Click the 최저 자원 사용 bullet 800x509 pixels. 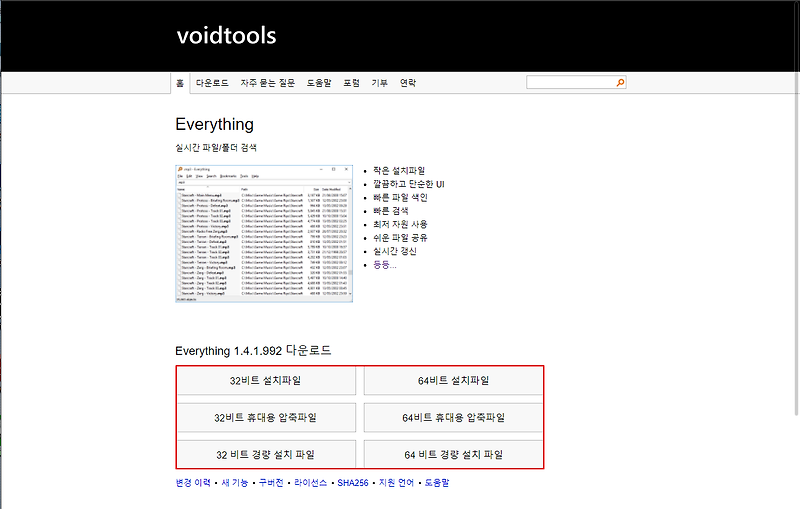[400, 224]
